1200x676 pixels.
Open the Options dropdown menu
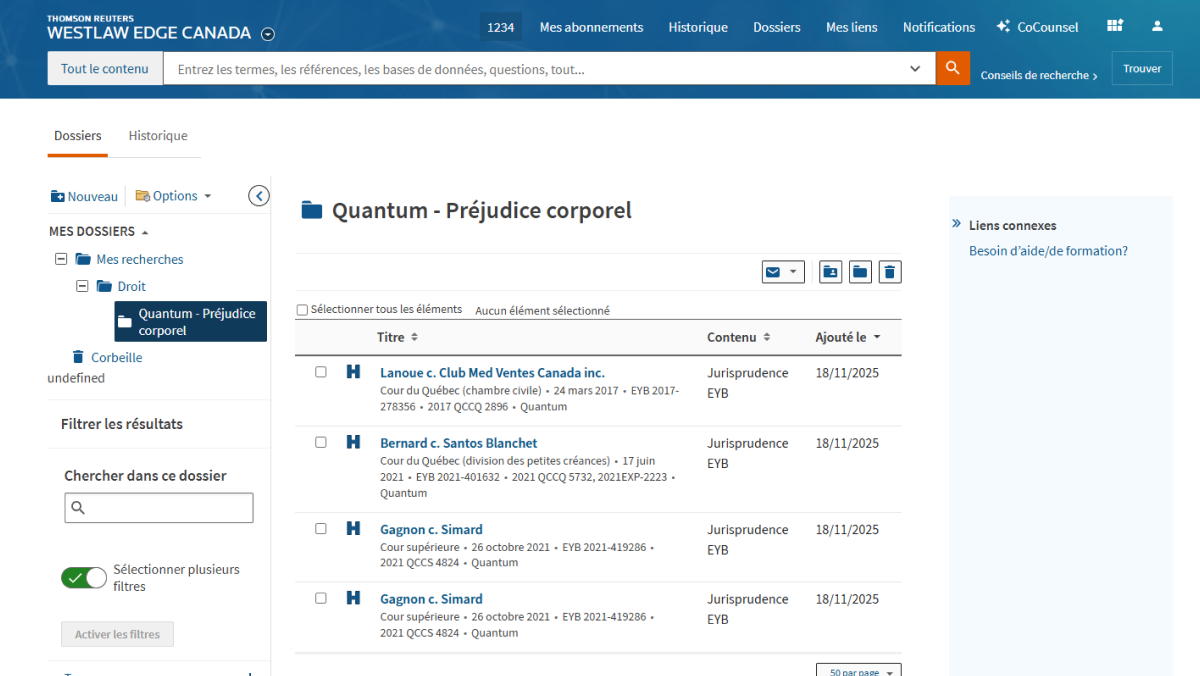174,196
